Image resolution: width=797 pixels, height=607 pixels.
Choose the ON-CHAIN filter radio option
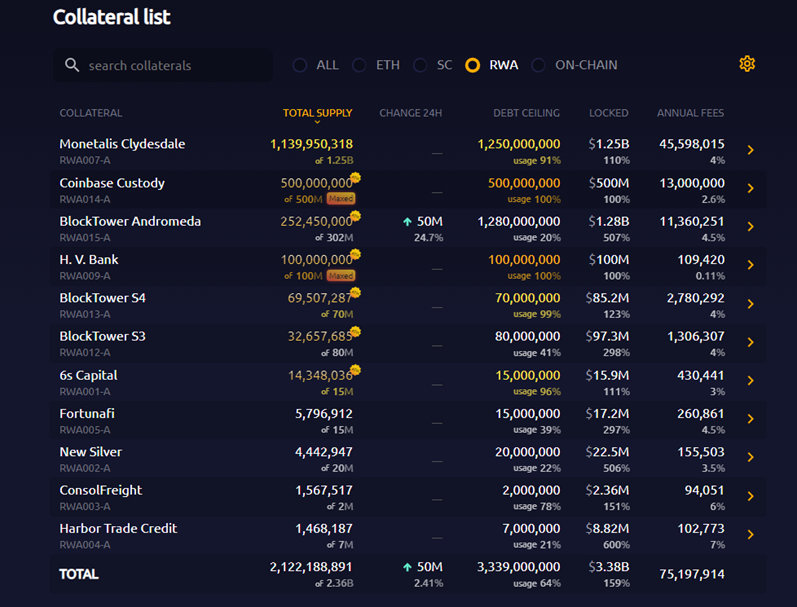pos(538,65)
